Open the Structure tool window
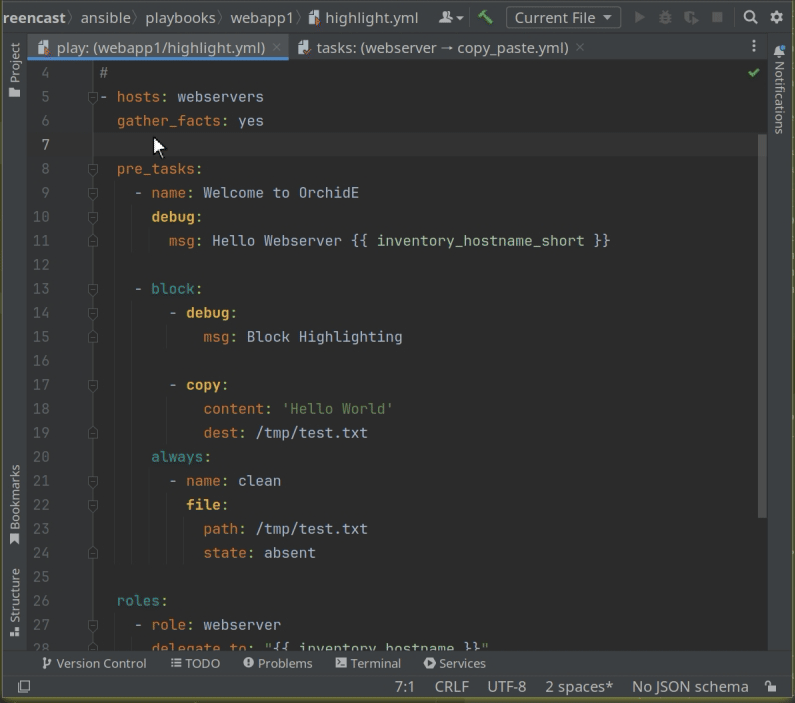Screen dimensions: 795x703 [x=14, y=603]
